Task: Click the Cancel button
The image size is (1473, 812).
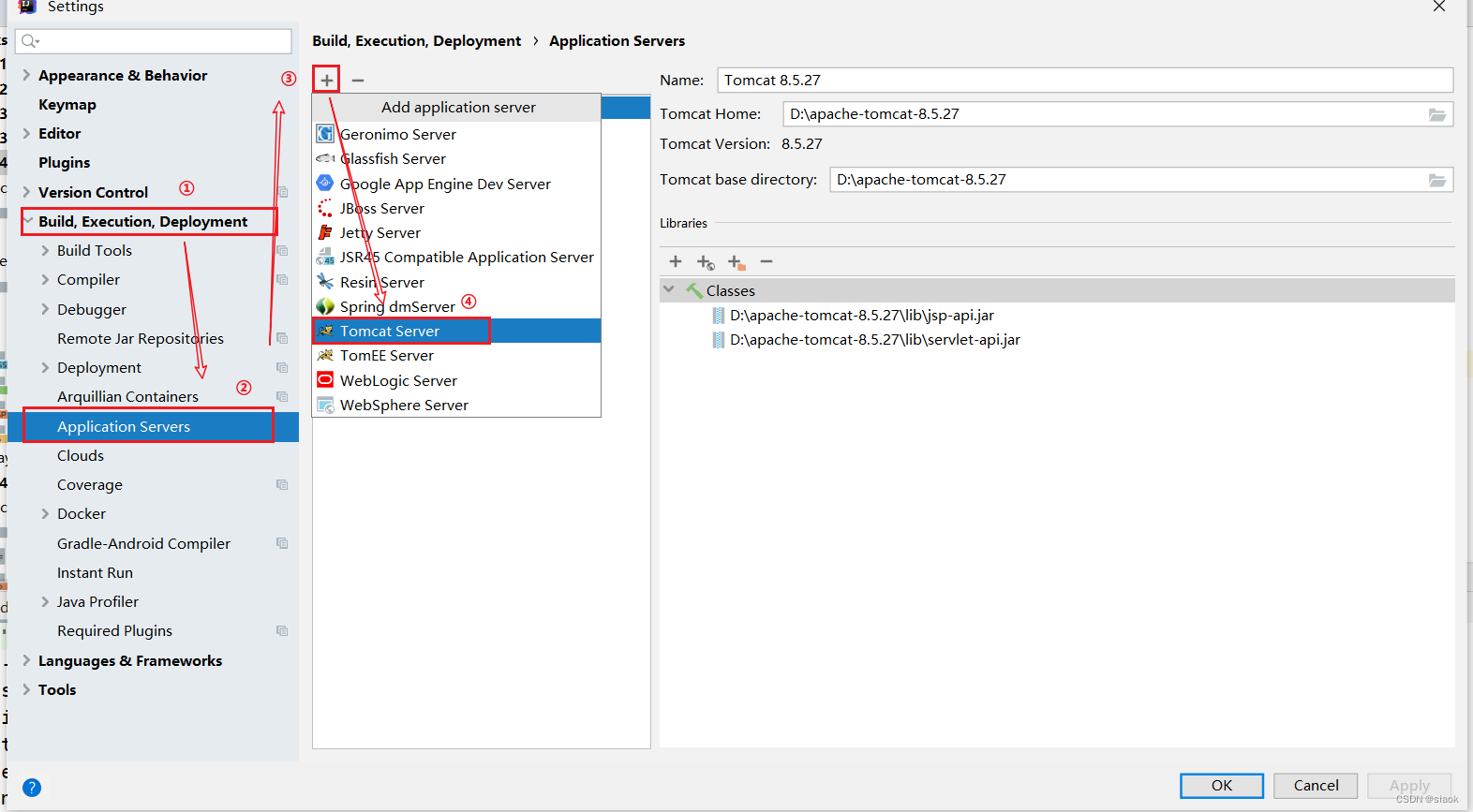Action: point(1316,785)
